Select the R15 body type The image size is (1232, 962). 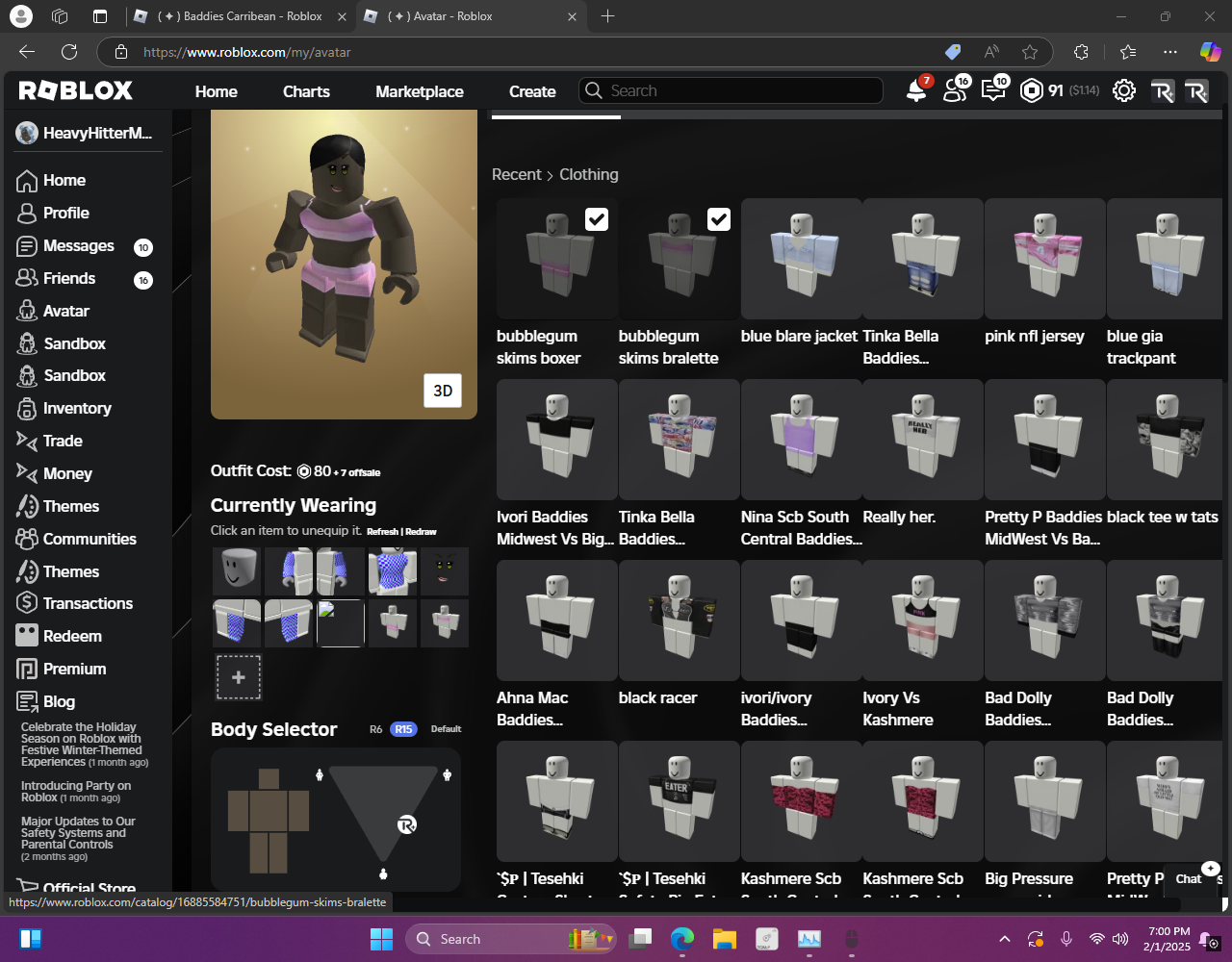click(403, 729)
